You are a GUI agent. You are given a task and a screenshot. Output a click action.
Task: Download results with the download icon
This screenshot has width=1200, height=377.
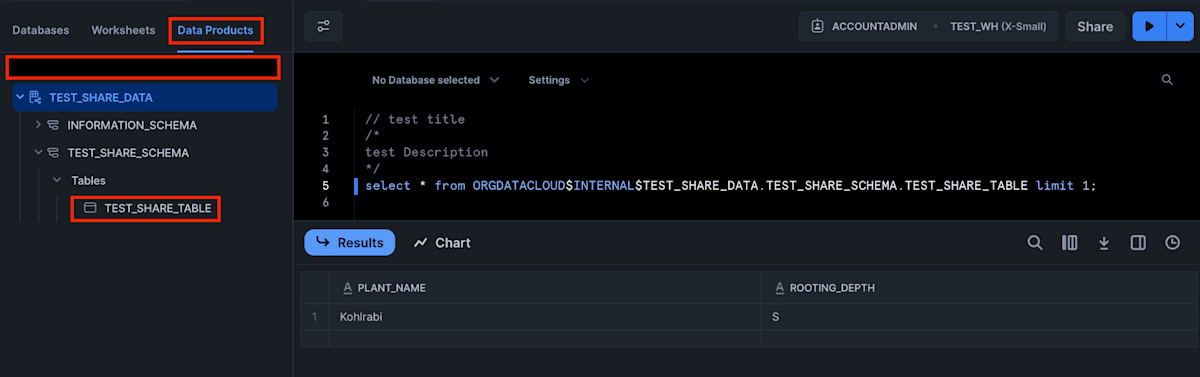point(1104,243)
